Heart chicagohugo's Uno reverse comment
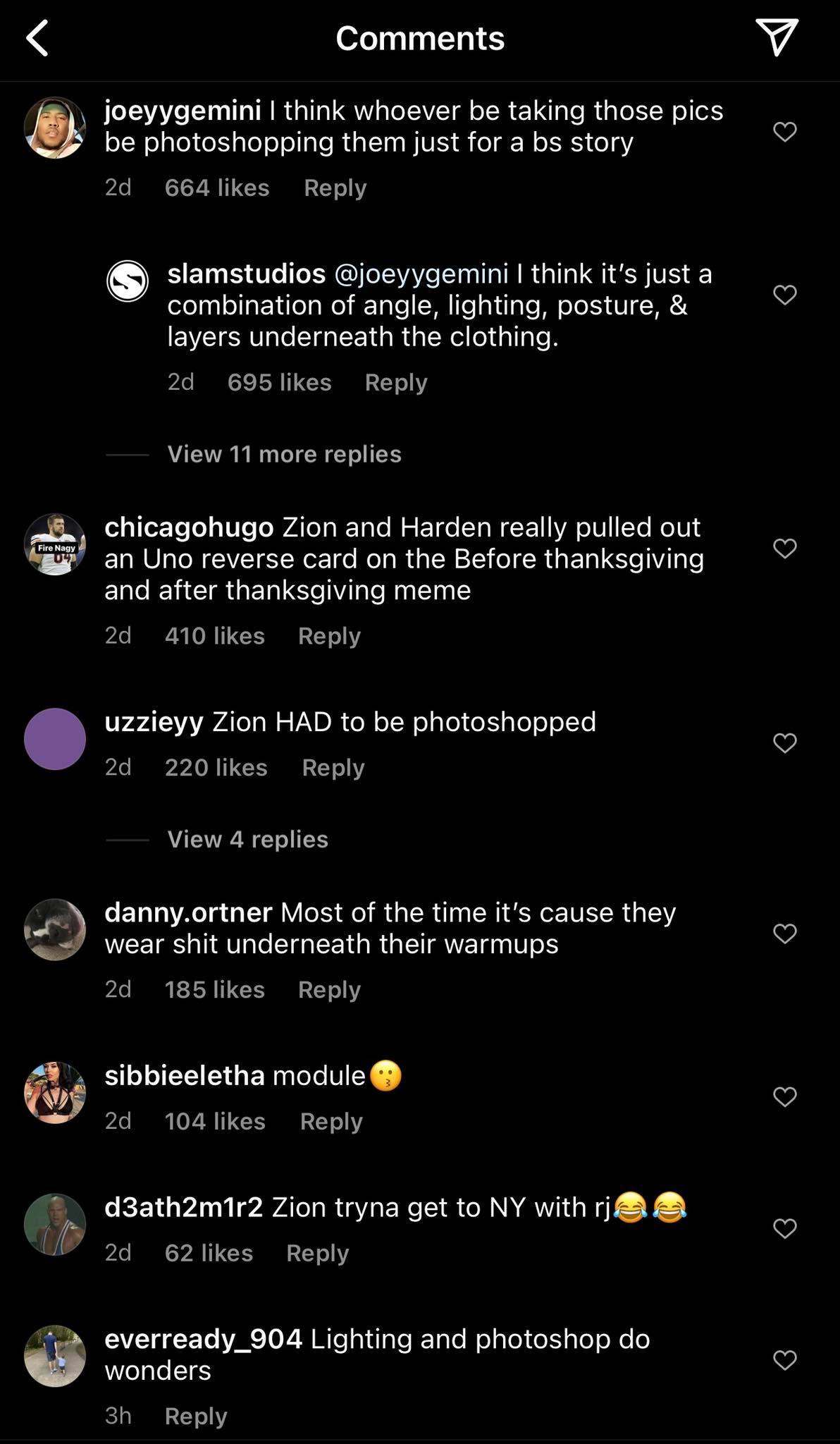 784,549
